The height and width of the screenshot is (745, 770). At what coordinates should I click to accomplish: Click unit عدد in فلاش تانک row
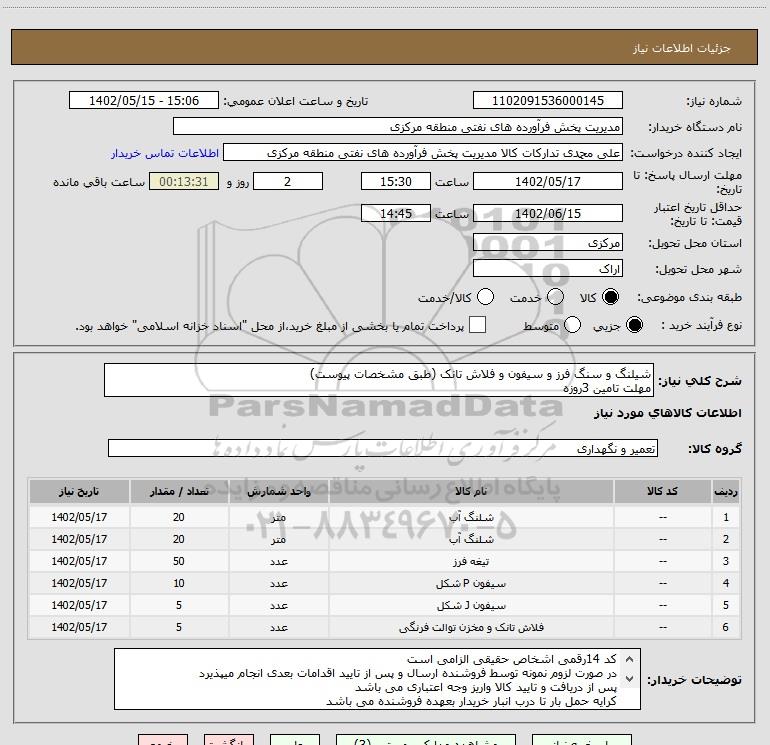tap(278, 627)
